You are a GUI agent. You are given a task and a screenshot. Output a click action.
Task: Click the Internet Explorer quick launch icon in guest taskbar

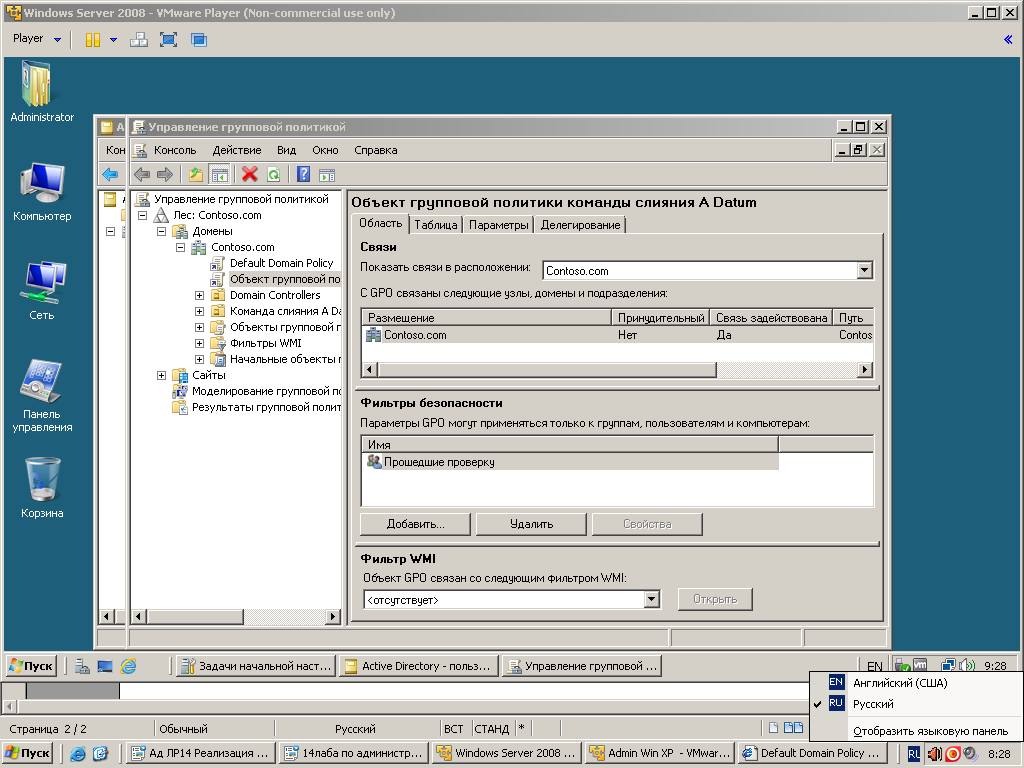(x=129, y=666)
